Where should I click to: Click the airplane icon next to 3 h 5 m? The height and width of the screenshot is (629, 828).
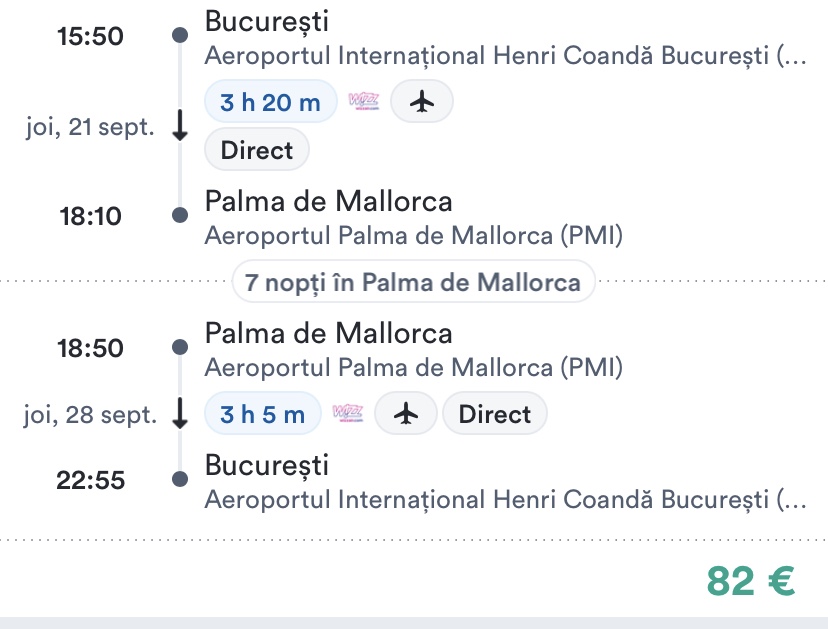pyautogui.click(x=405, y=414)
